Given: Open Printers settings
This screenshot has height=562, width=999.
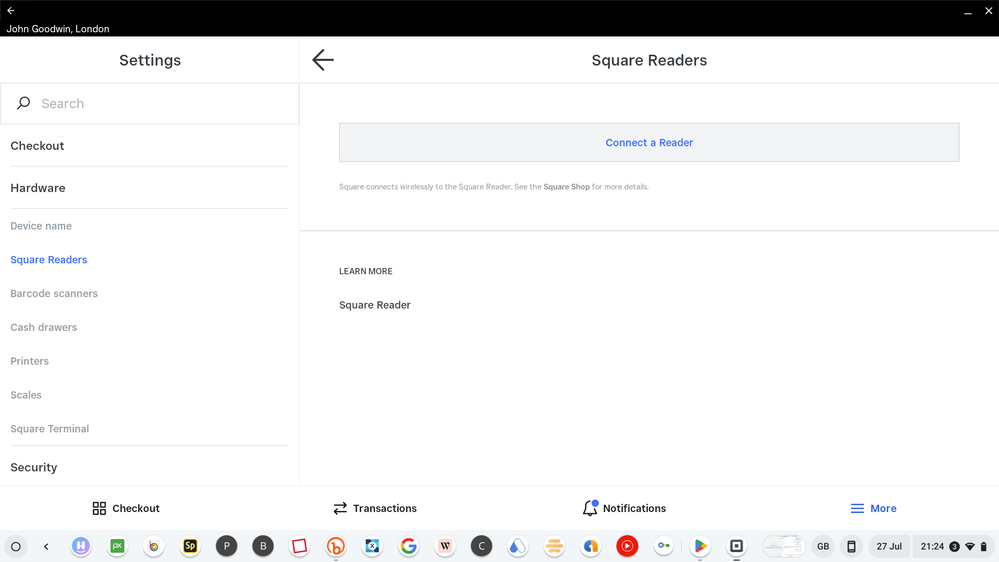Looking at the screenshot, I should click(30, 361).
